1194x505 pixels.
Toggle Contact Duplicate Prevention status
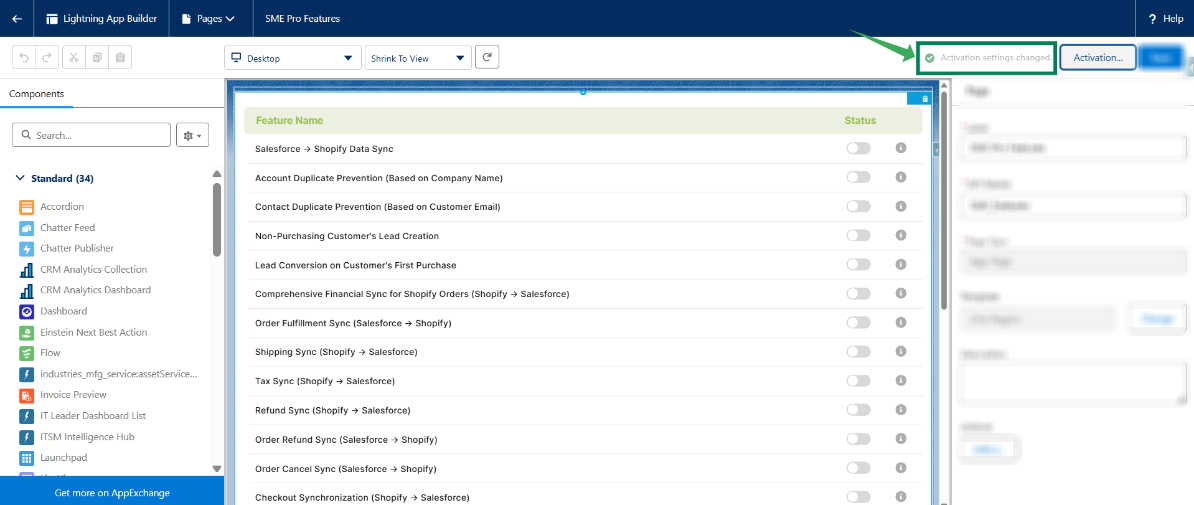click(858, 206)
